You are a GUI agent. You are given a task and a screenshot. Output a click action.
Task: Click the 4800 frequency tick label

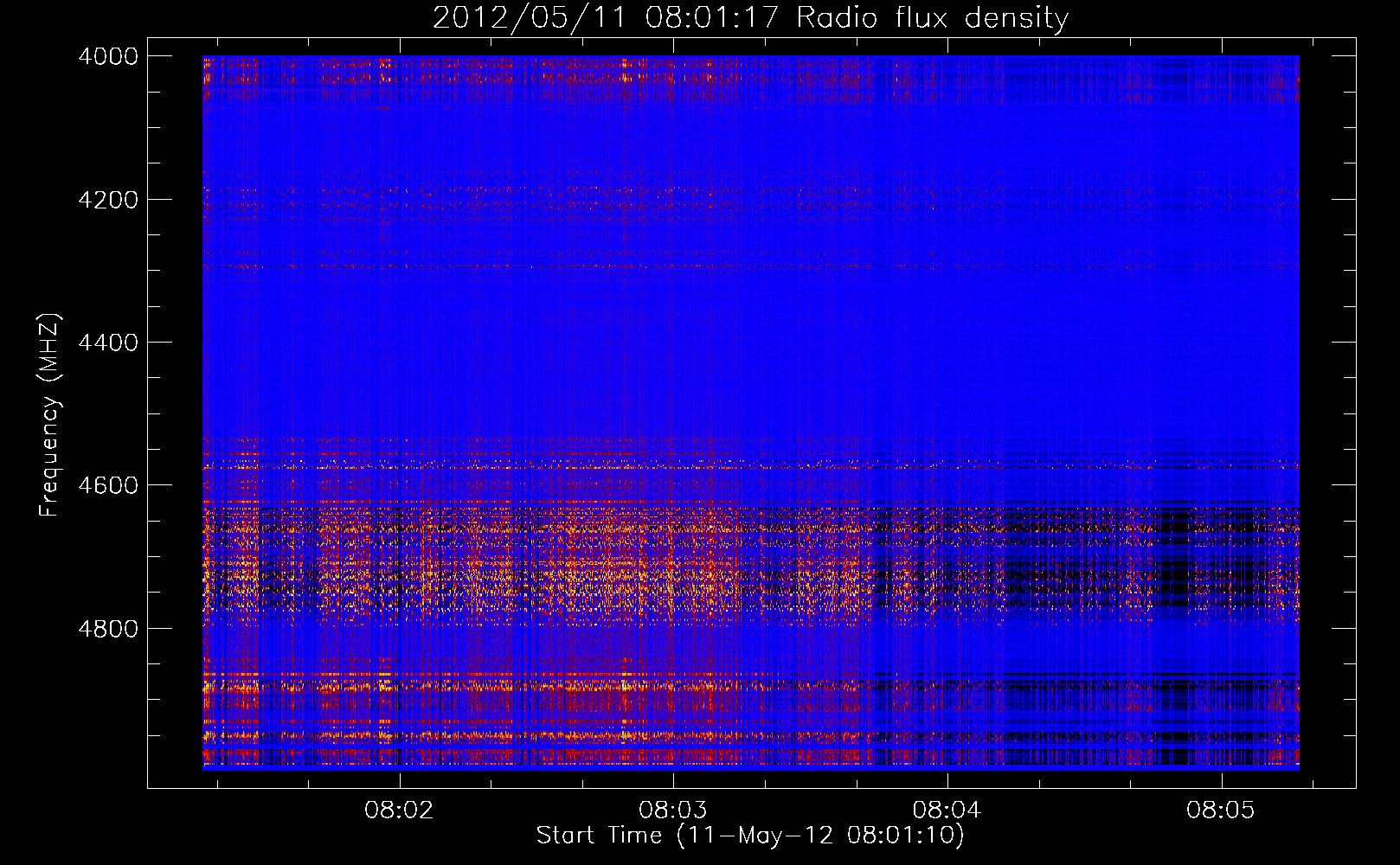[x=108, y=629]
